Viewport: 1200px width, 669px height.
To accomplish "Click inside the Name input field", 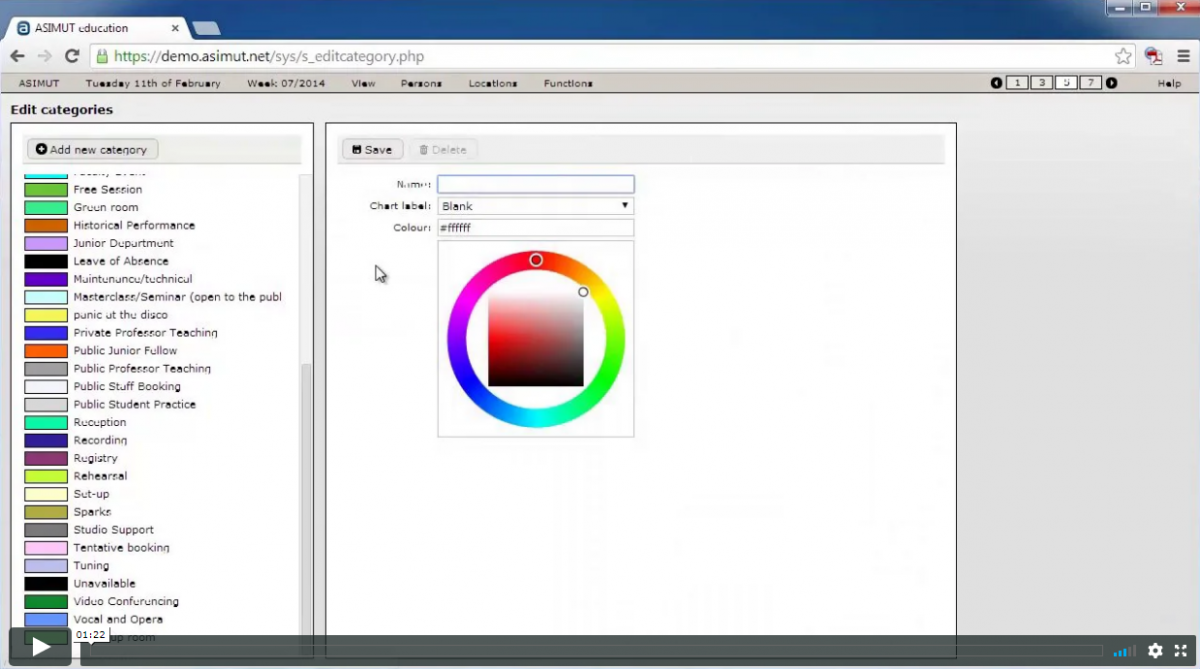I will (x=535, y=184).
